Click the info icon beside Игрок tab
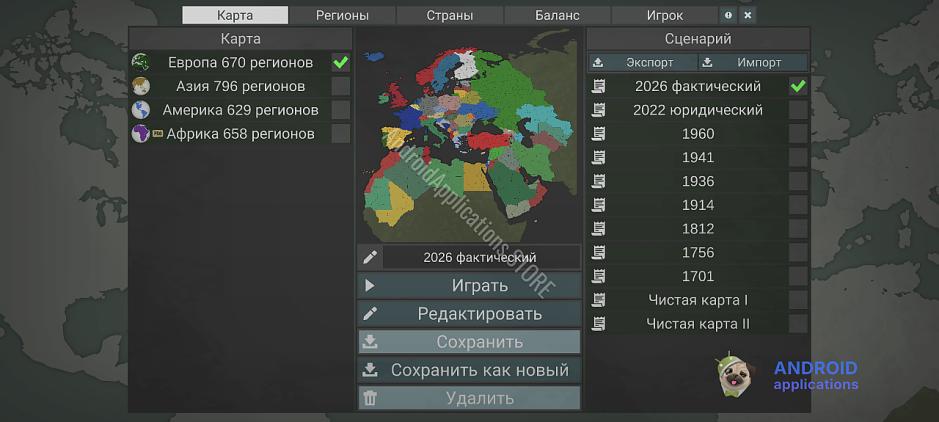Image resolution: width=939 pixels, height=422 pixels. (x=728, y=16)
